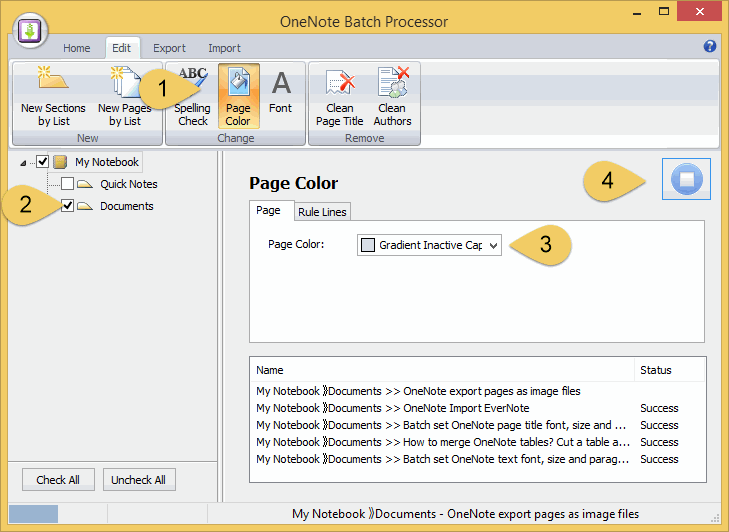729x532 pixels.
Task: Click the Page Color preview swatch
Action: coord(368,245)
